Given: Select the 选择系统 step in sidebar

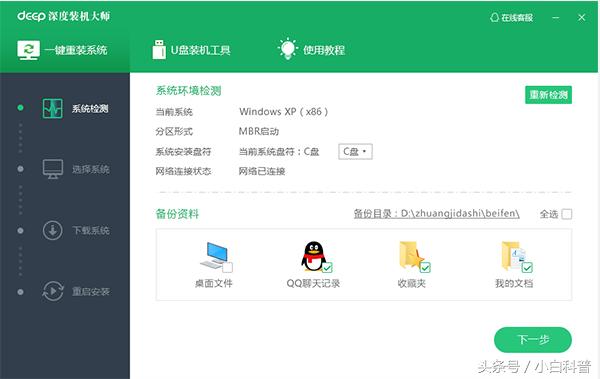Looking at the screenshot, I should pos(75,169).
